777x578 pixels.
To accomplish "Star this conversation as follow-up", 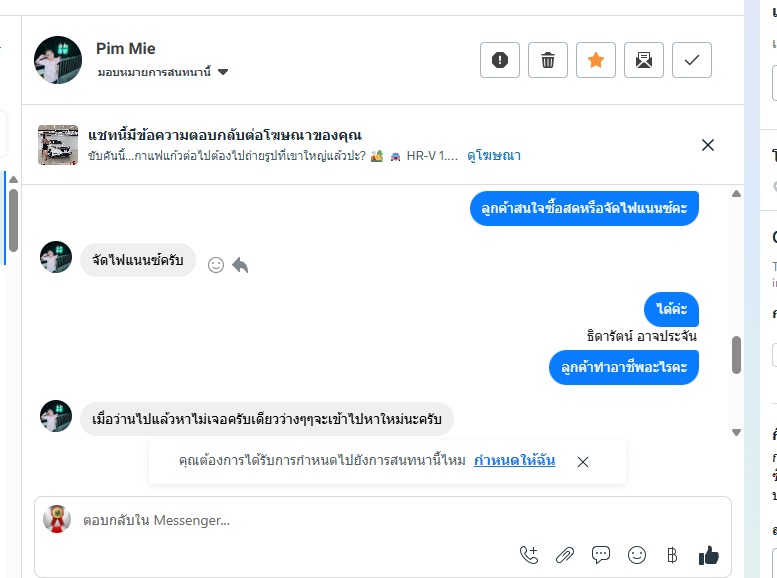I will tap(596, 60).
